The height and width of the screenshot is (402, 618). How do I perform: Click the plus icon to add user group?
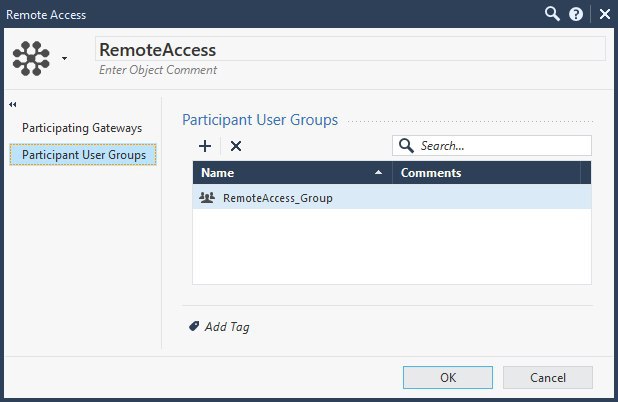coord(205,146)
